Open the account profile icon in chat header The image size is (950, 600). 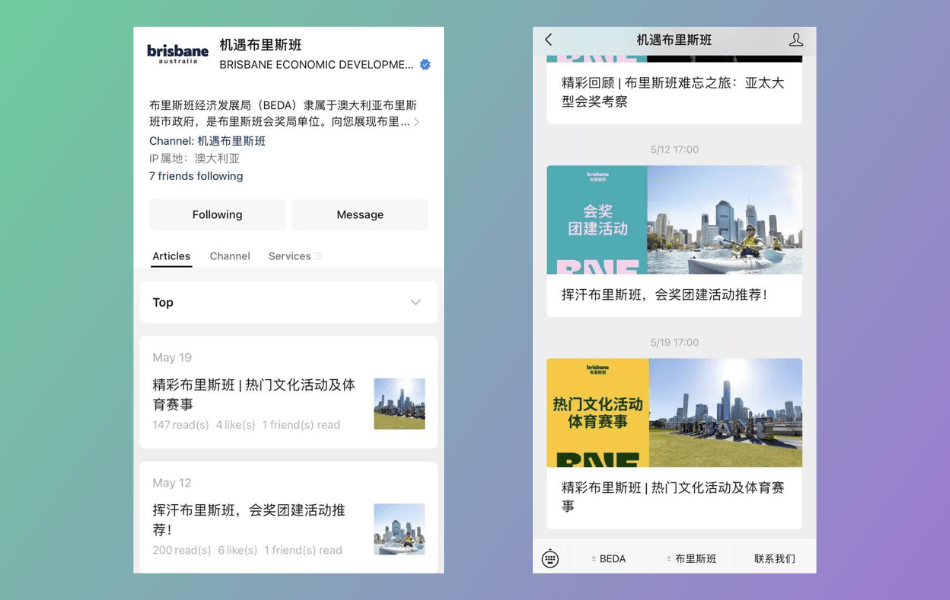pos(796,40)
